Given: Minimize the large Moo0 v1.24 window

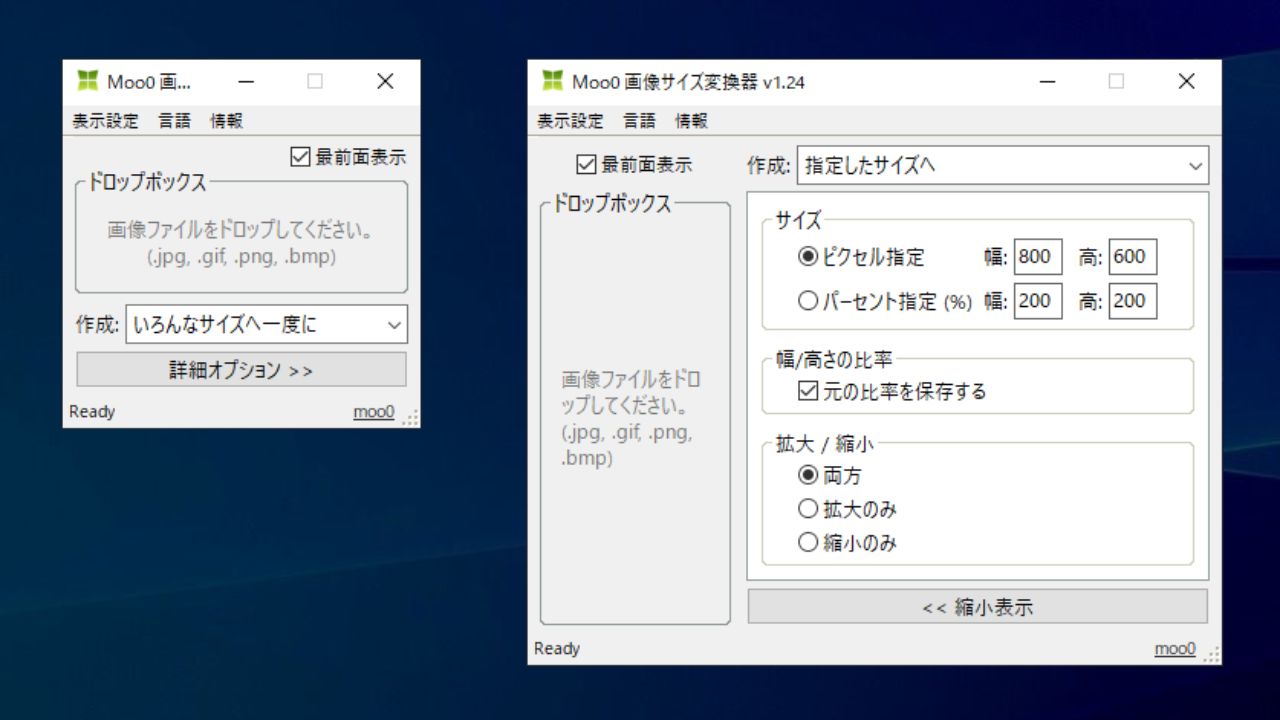Looking at the screenshot, I should coord(1047,82).
